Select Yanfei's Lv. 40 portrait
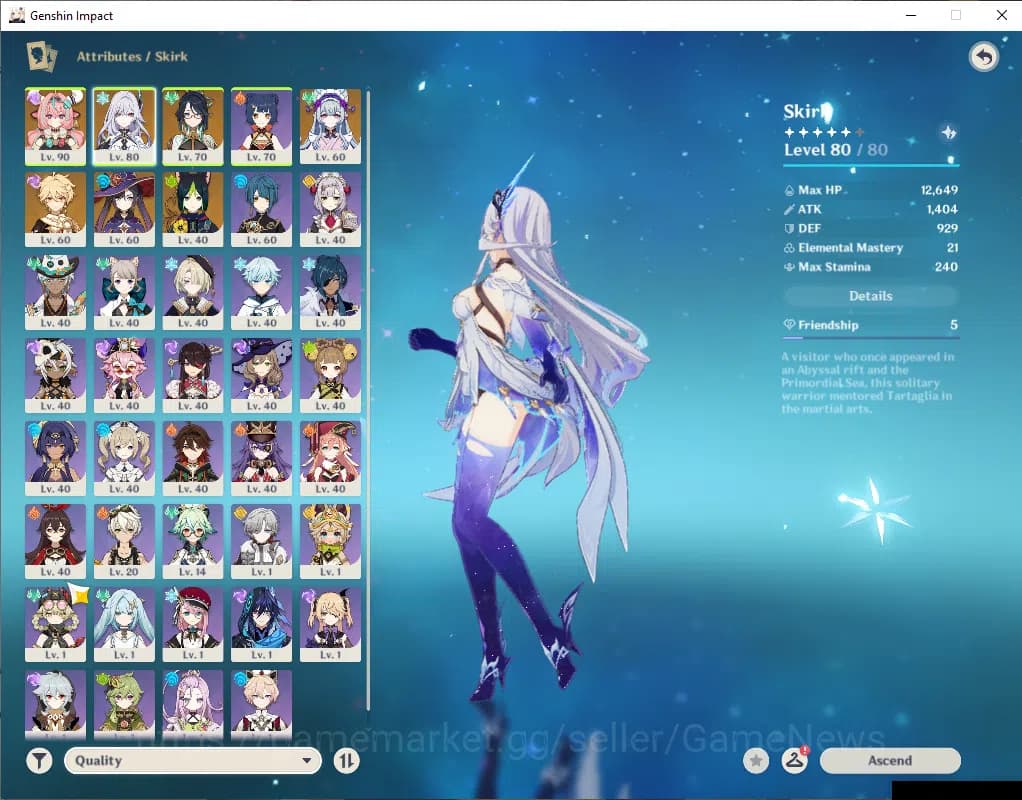 point(330,458)
